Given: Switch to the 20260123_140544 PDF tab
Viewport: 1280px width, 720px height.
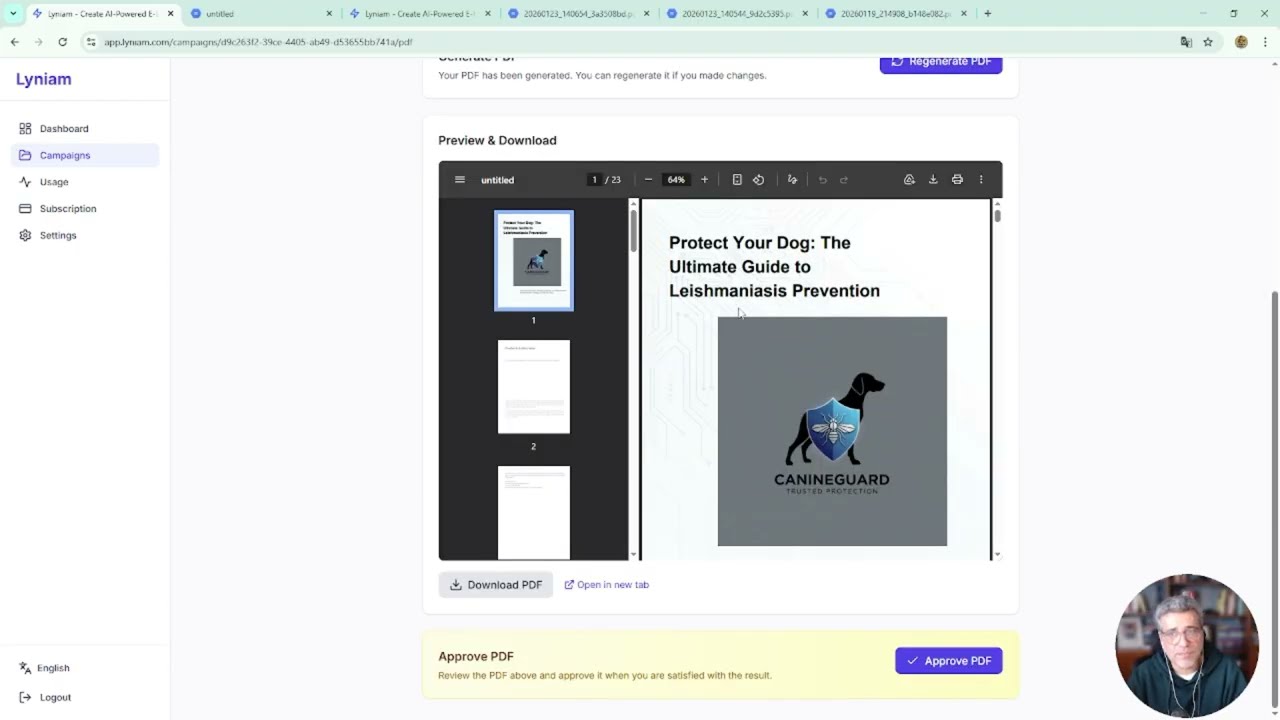Looking at the screenshot, I should (x=738, y=14).
